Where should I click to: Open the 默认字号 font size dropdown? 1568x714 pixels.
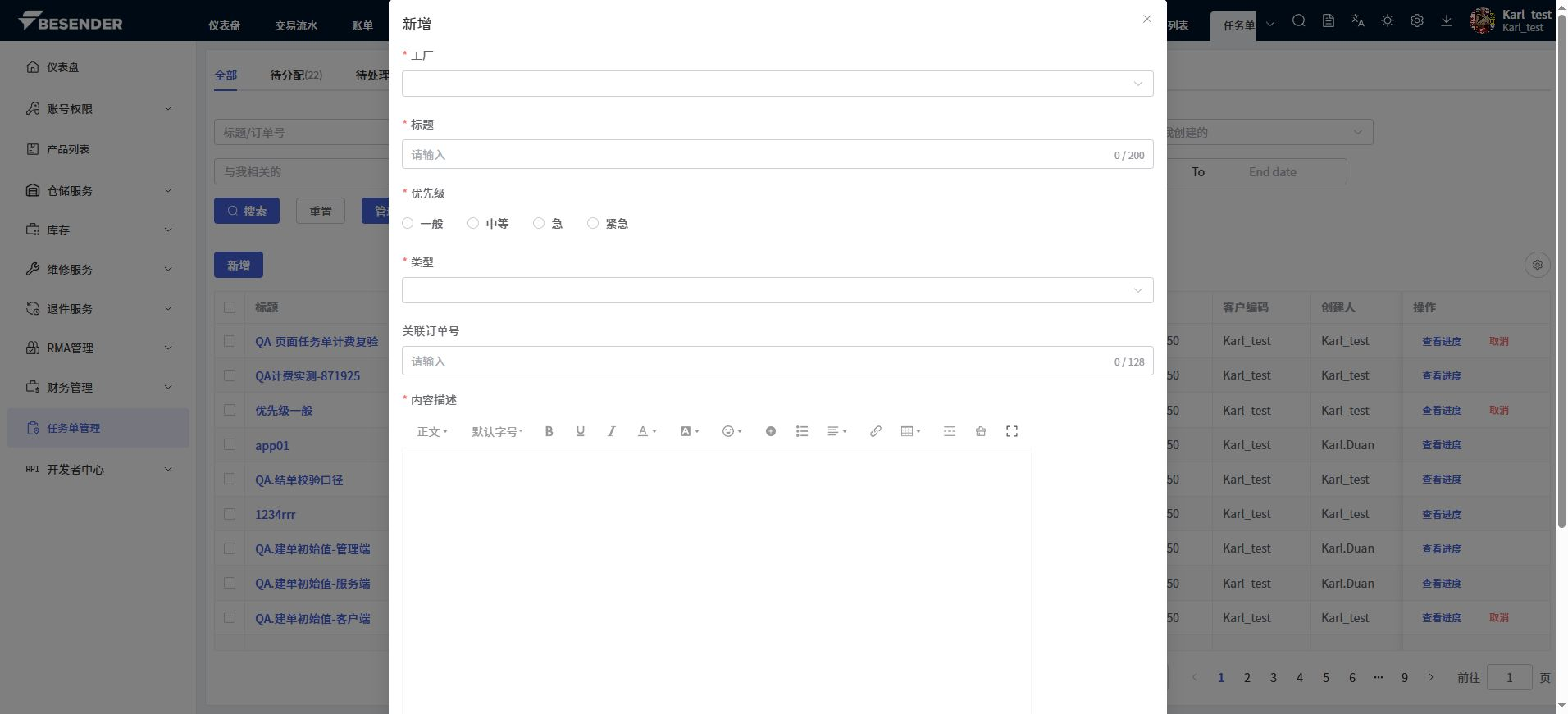click(497, 431)
